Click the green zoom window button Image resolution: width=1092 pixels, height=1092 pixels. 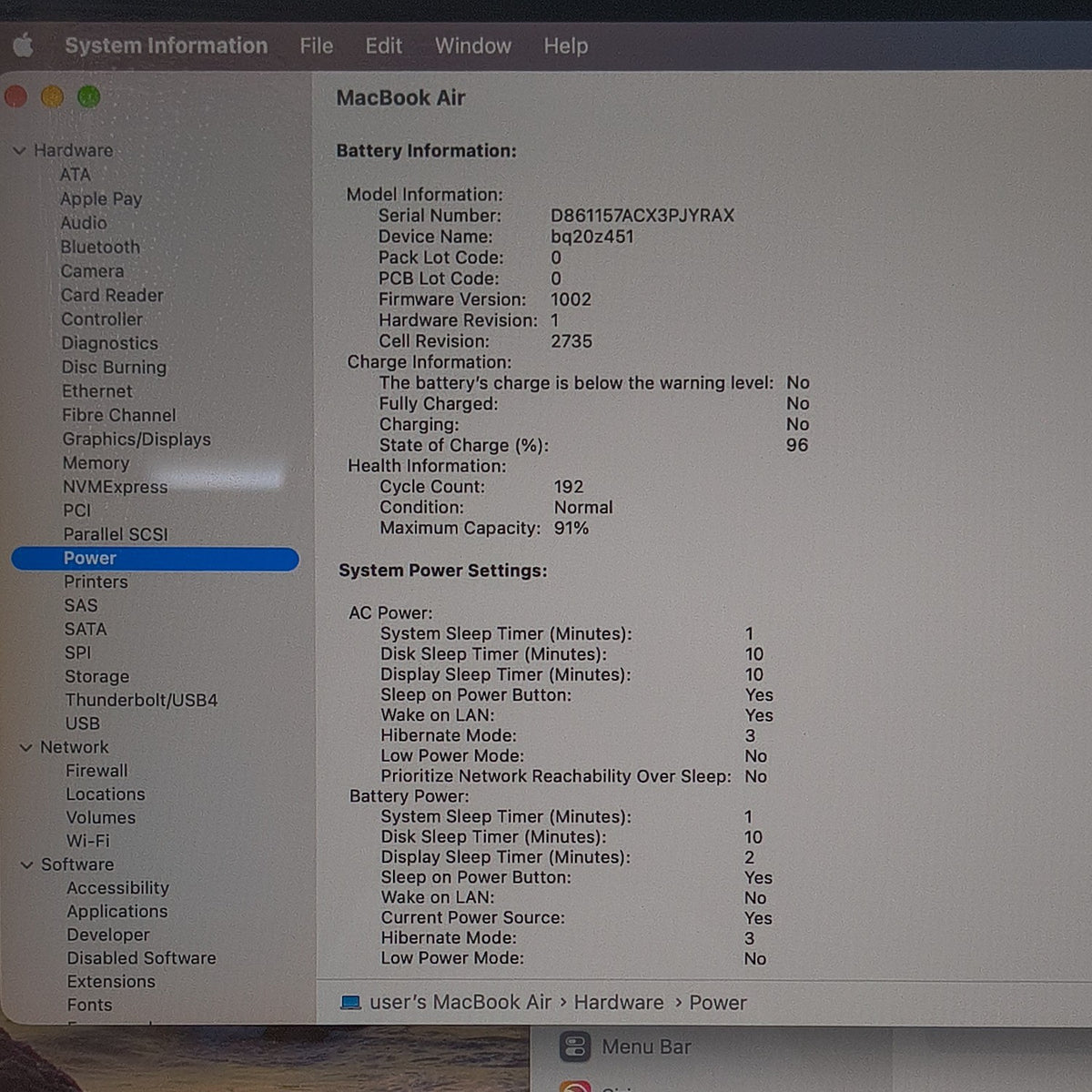point(88,96)
